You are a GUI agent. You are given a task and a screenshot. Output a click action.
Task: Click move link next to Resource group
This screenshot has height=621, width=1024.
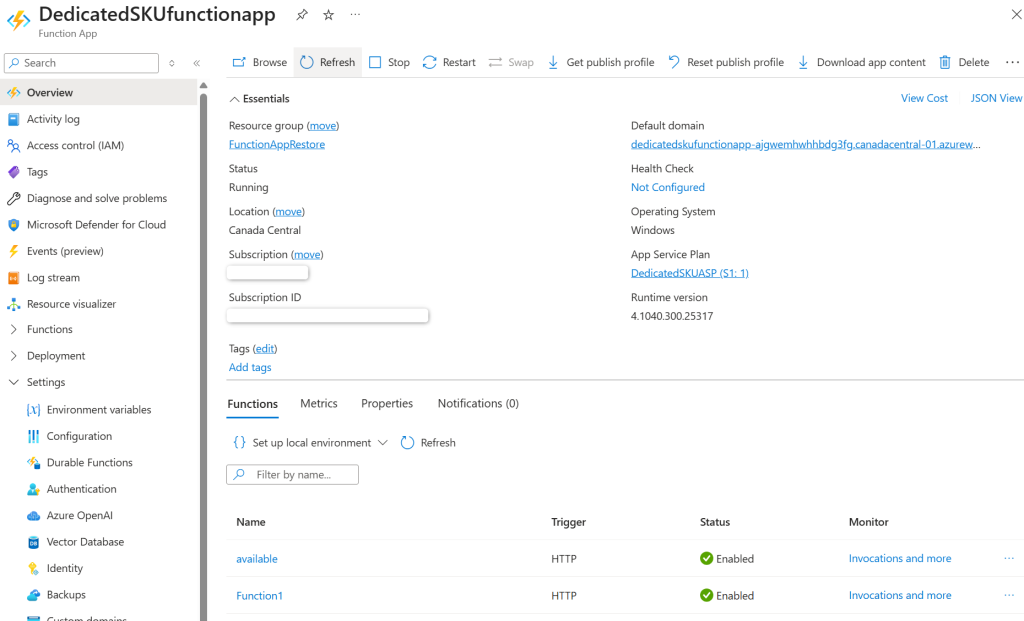point(323,125)
